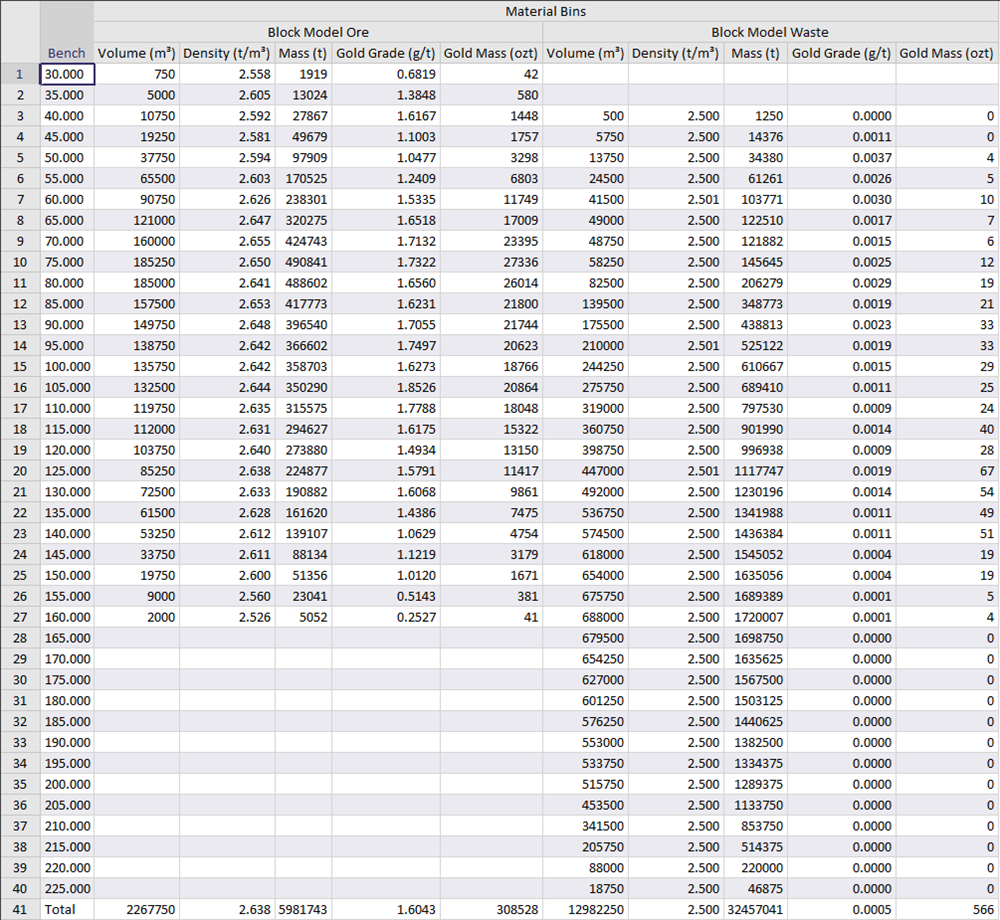Viewport: 1000px width, 920px height.
Task: Select ore total gold mass cell 308528
Action: click(491, 909)
